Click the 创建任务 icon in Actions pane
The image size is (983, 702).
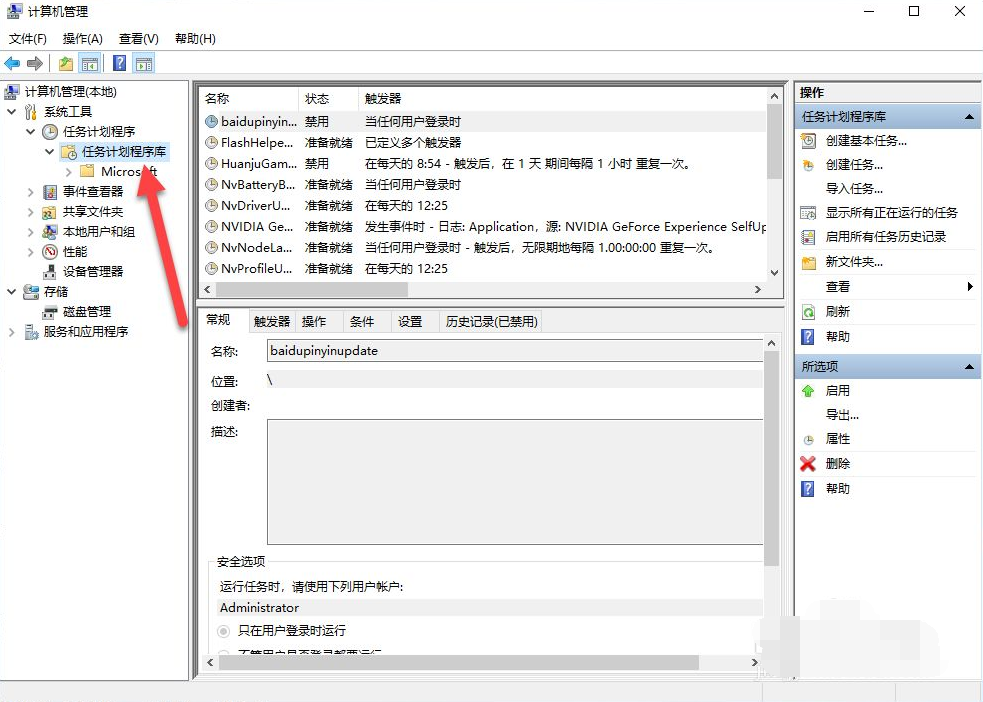click(808, 164)
